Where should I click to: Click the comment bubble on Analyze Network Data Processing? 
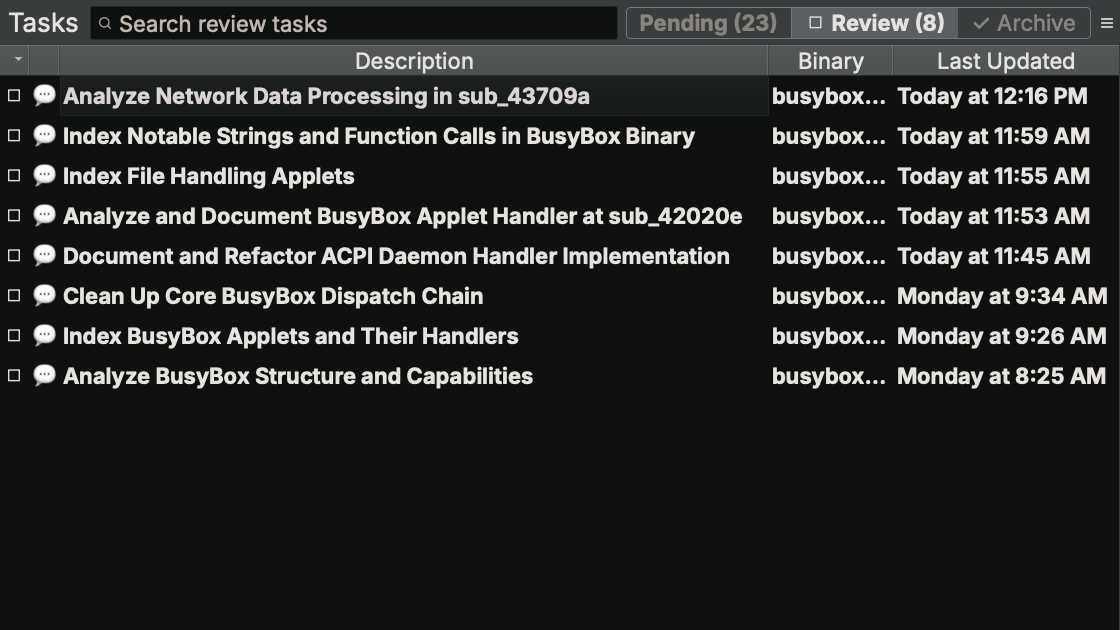point(44,96)
